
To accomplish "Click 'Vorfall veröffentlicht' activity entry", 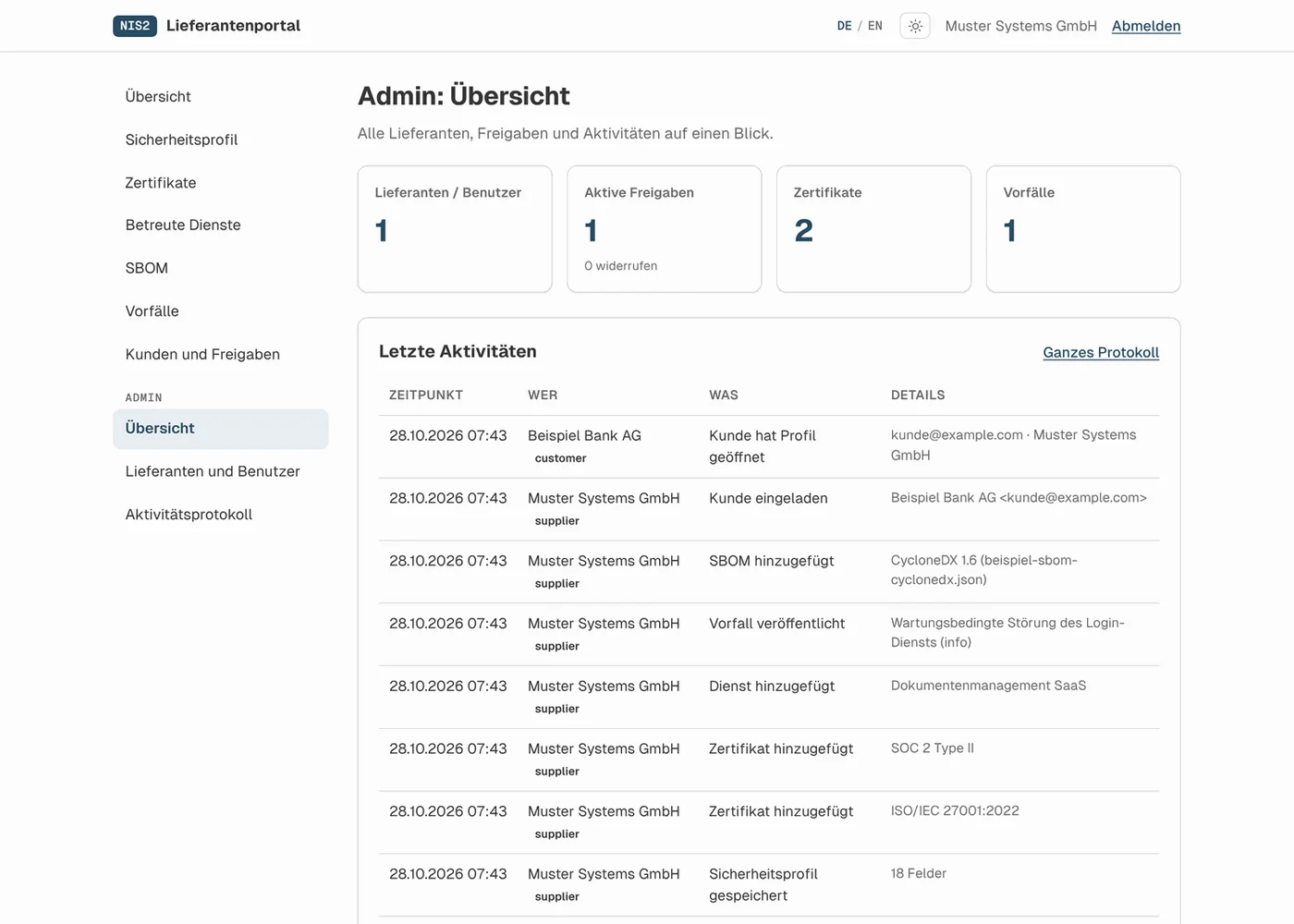I will (x=777, y=624).
